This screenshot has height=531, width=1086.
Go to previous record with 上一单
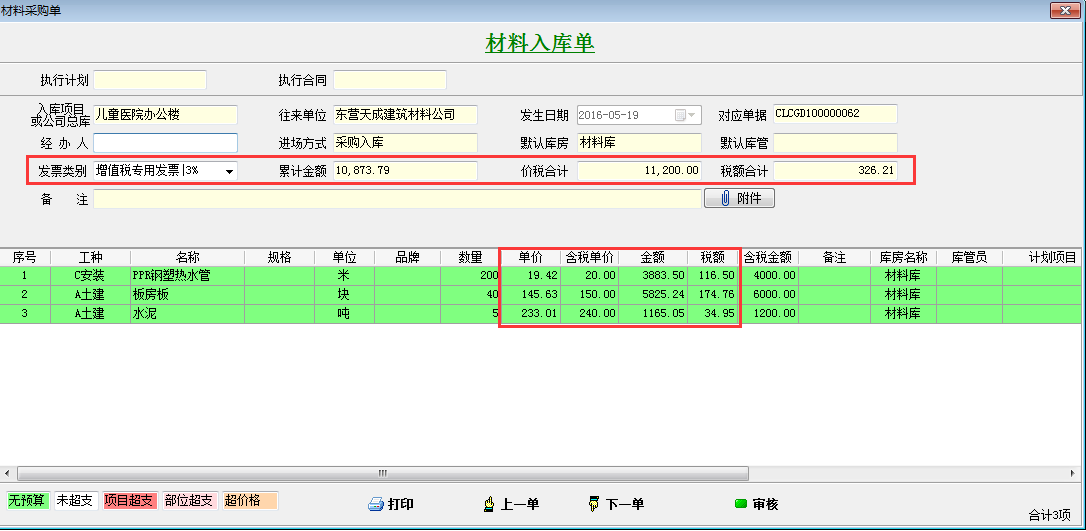490,505
